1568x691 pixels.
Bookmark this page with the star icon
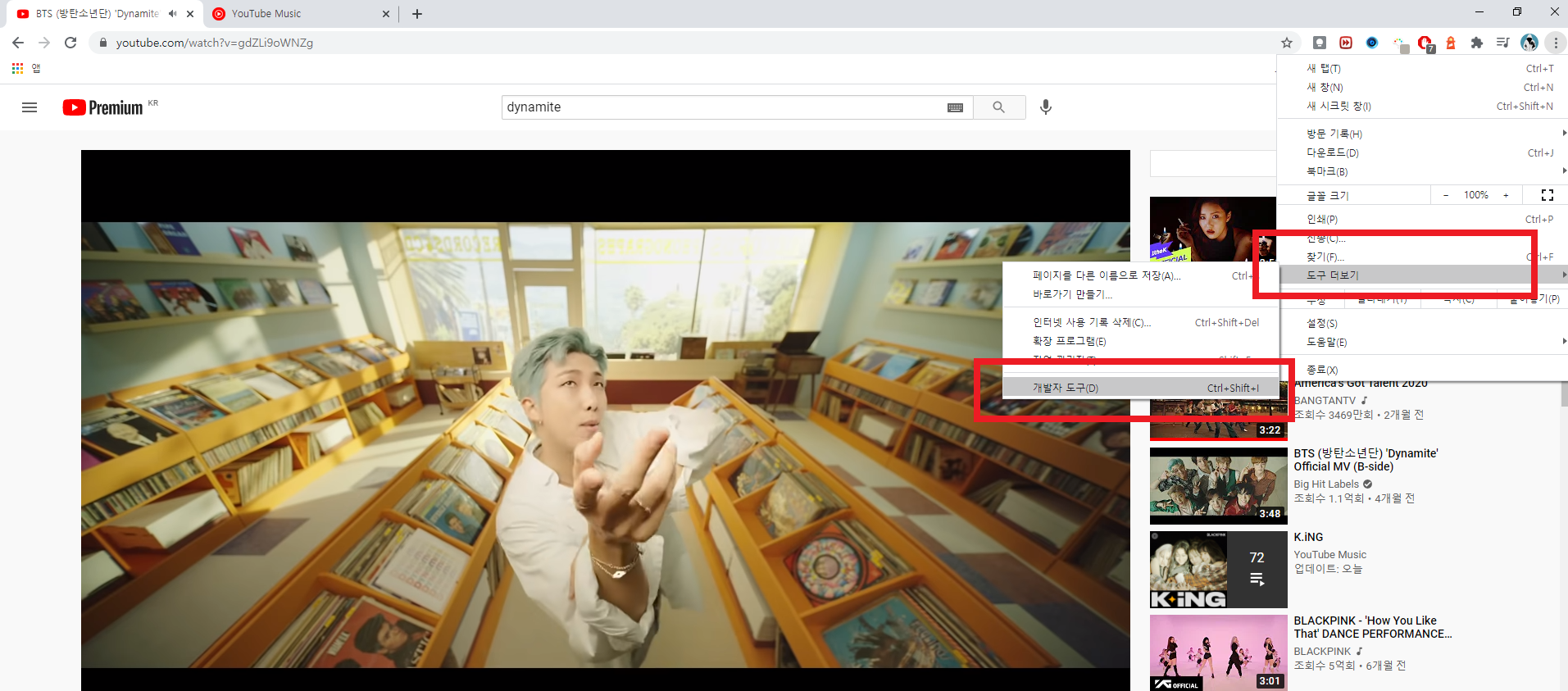[1287, 43]
